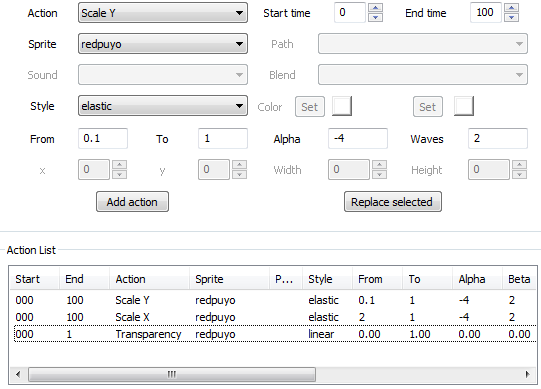
Task: Decrease y value with down arrow
Action: click(x=239, y=174)
